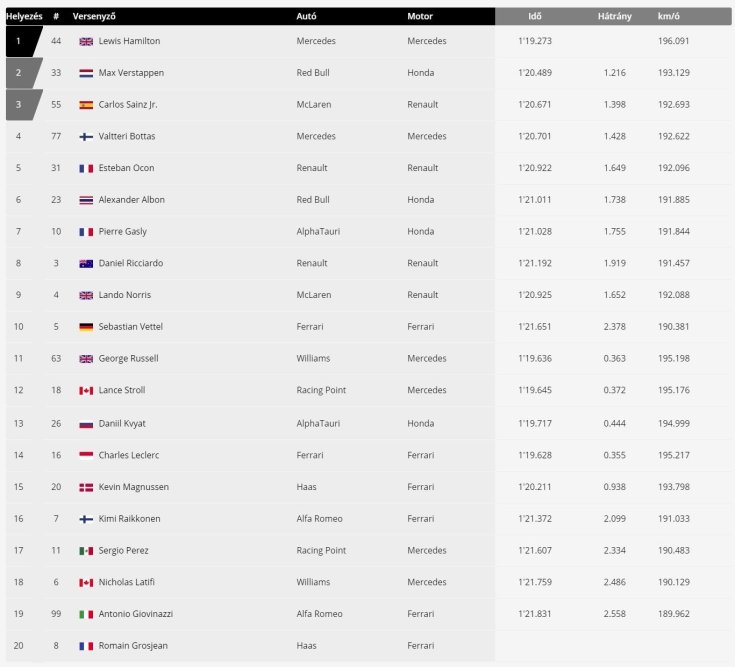Click Romain Grosjean's row entry
Screen dimensions: 735x667
[x=250, y=645]
